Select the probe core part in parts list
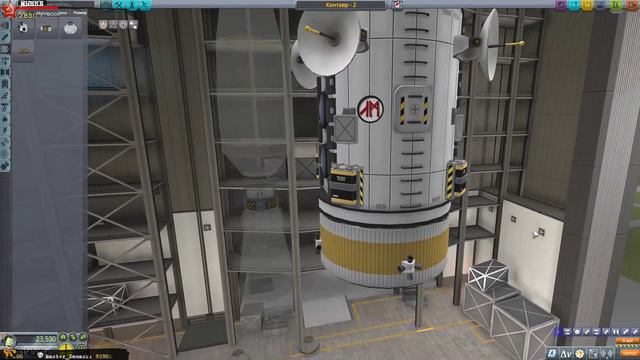 pos(23,28)
